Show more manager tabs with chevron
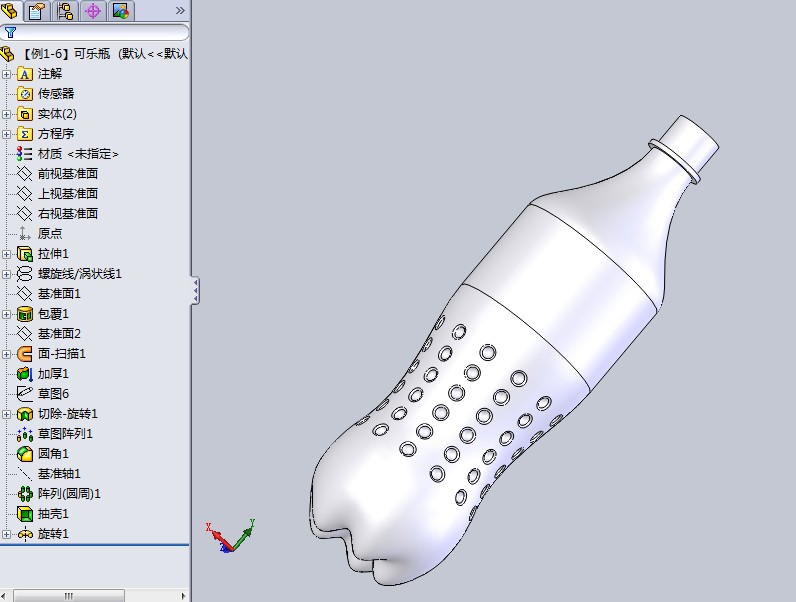Image resolution: width=796 pixels, height=602 pixels. (x=180, y=11)
